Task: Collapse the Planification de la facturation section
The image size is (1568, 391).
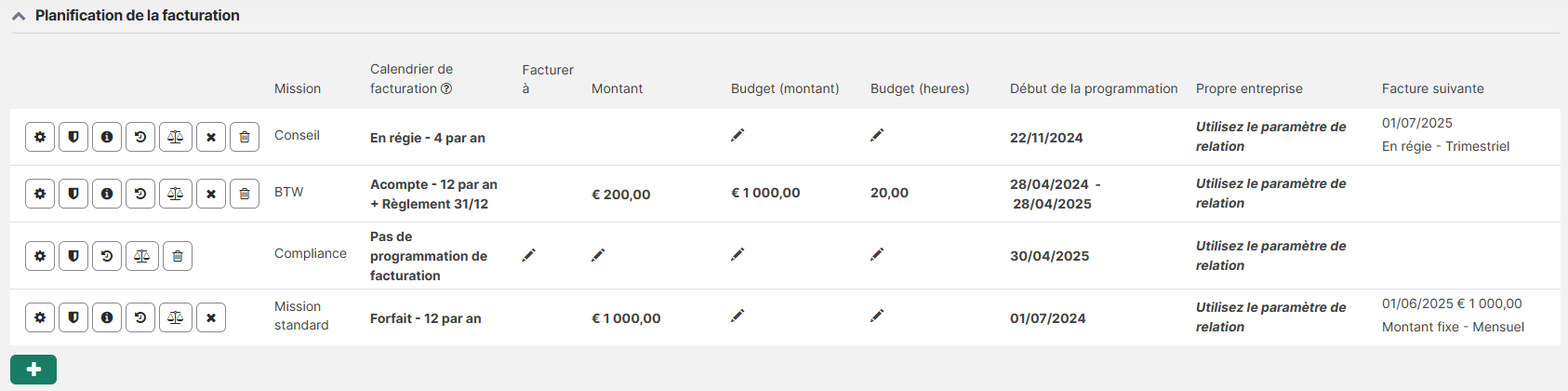Action: (19, 16)
